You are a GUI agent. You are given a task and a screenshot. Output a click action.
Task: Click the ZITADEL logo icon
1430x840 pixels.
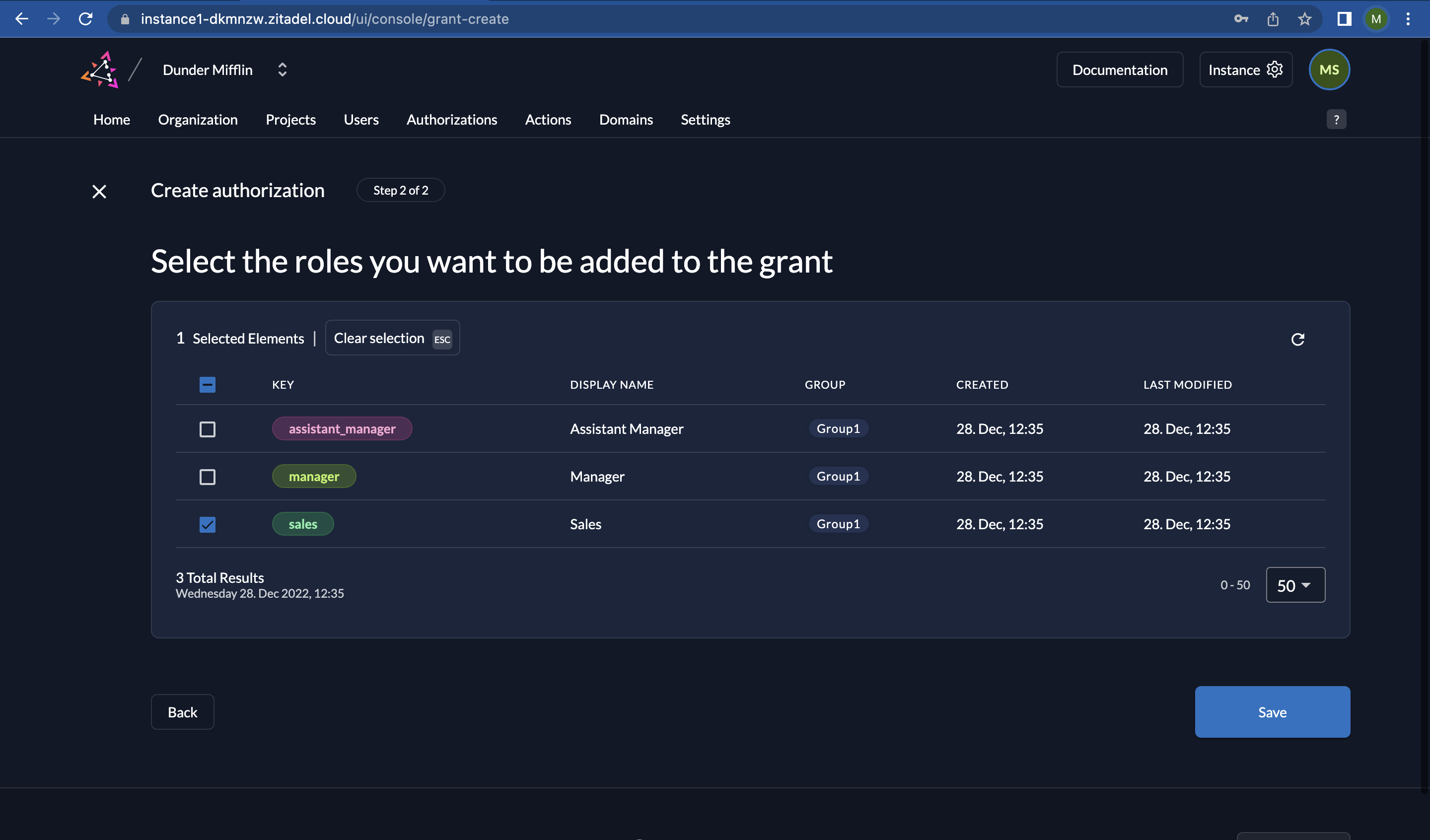coord(100,70)
